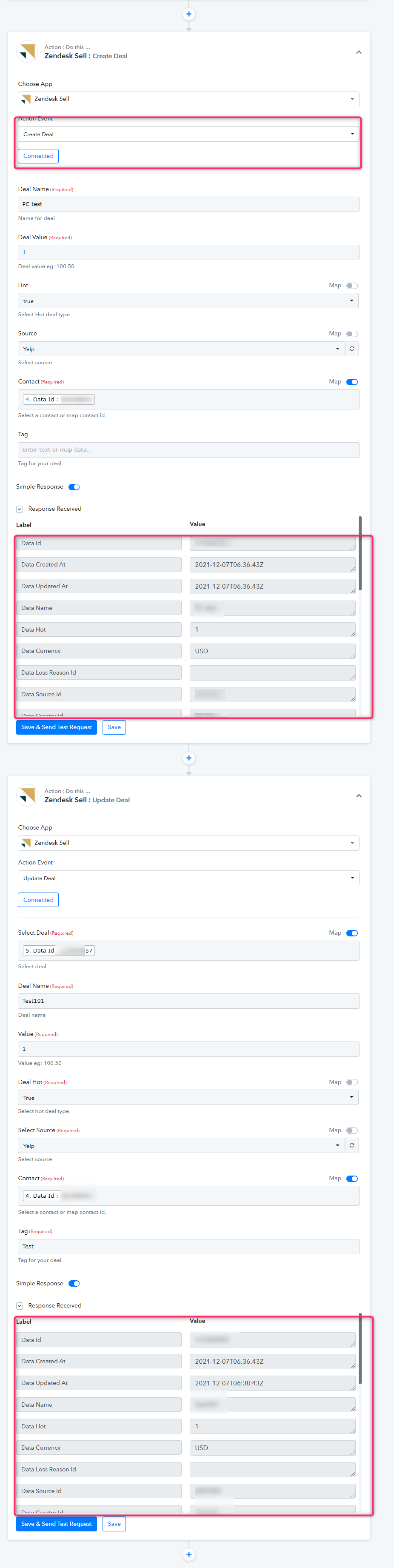Click Save & Send Test Request in Create Deal
This screenshot has width=394, height=1568.
click(57, 727)
